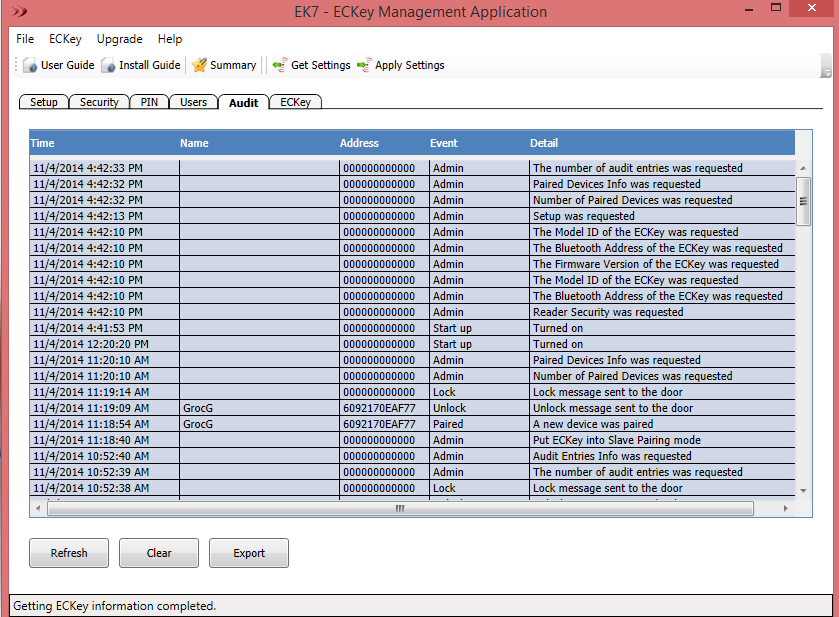
Task: Click the vertical scrollbar down arrow
Action: point(803,490)
